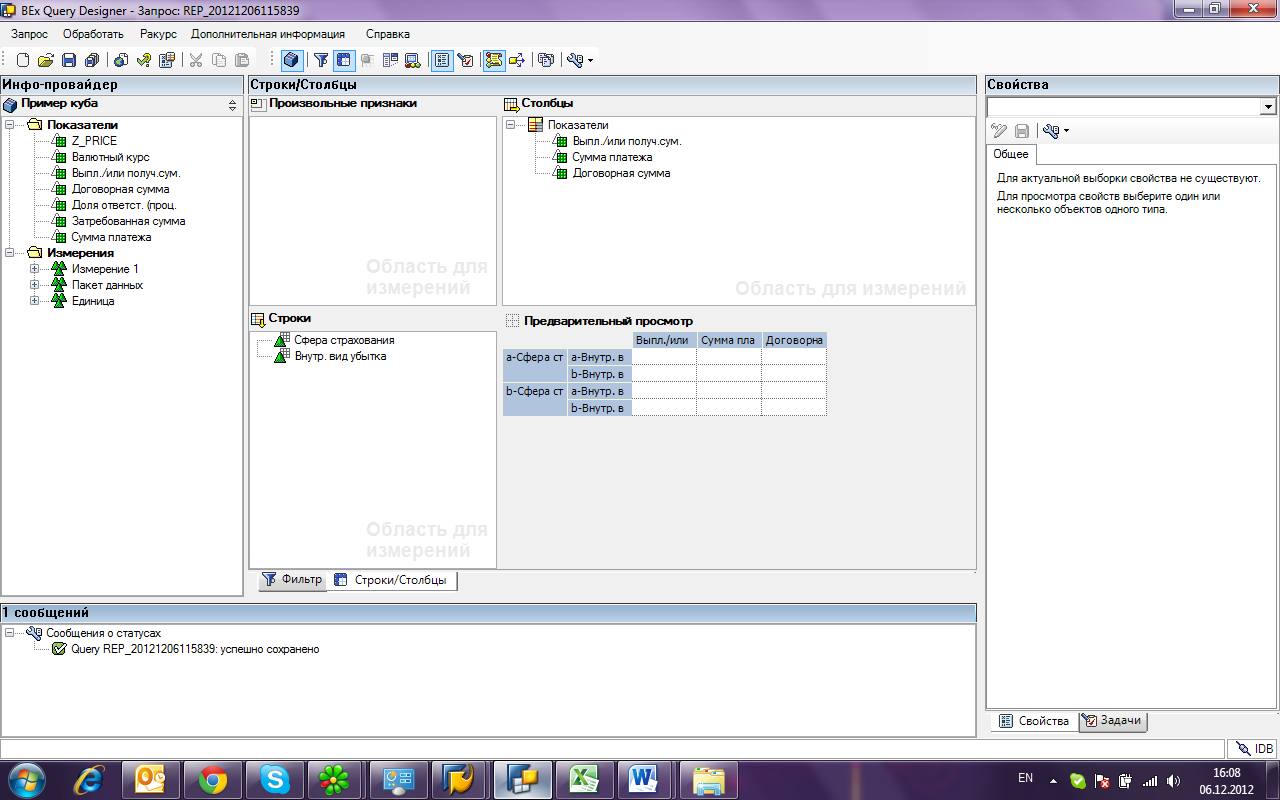
Task: Select the Задачи tab
Action: 1113,721
